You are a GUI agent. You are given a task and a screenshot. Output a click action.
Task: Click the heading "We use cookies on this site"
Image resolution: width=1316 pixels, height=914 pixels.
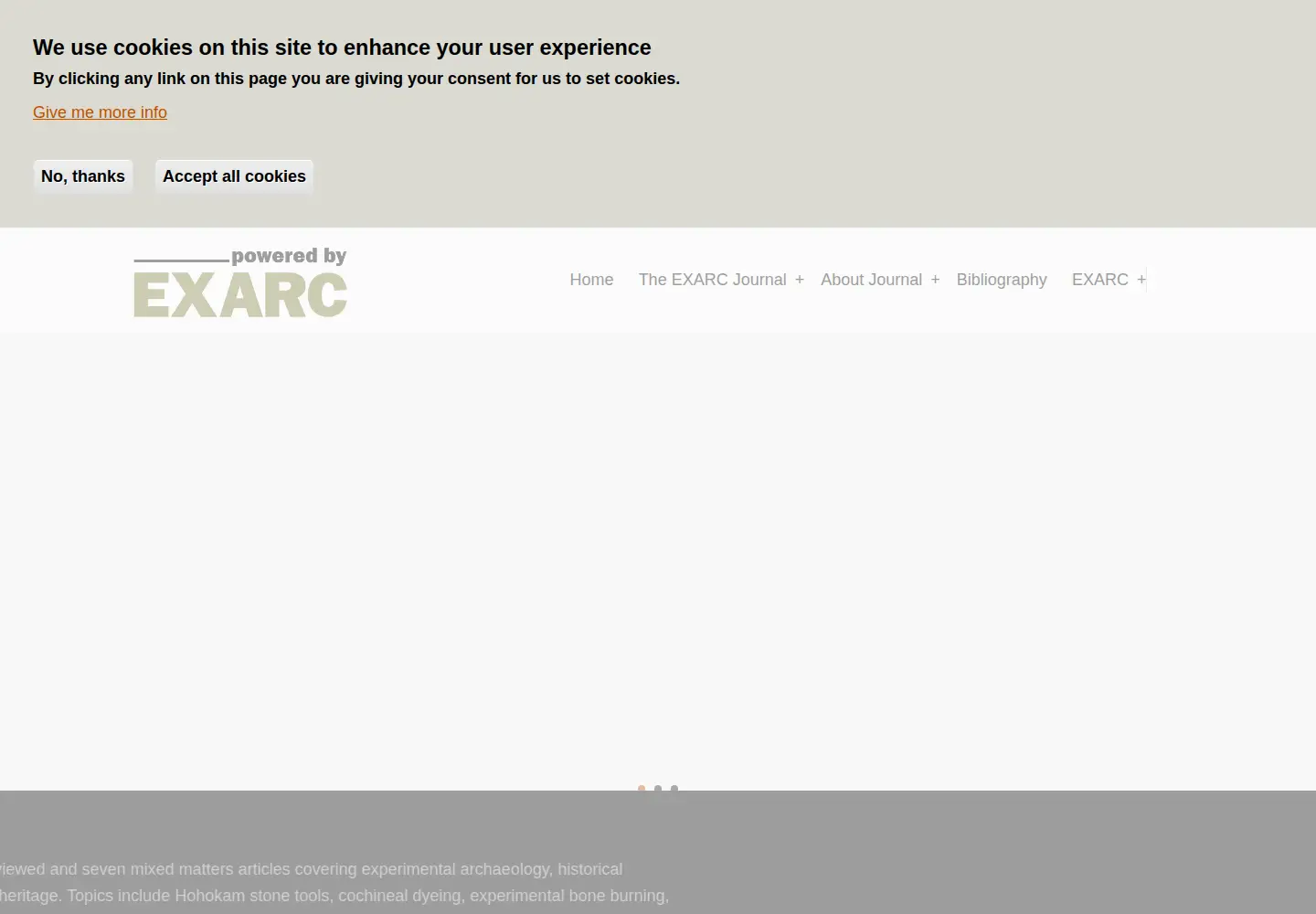342,48
